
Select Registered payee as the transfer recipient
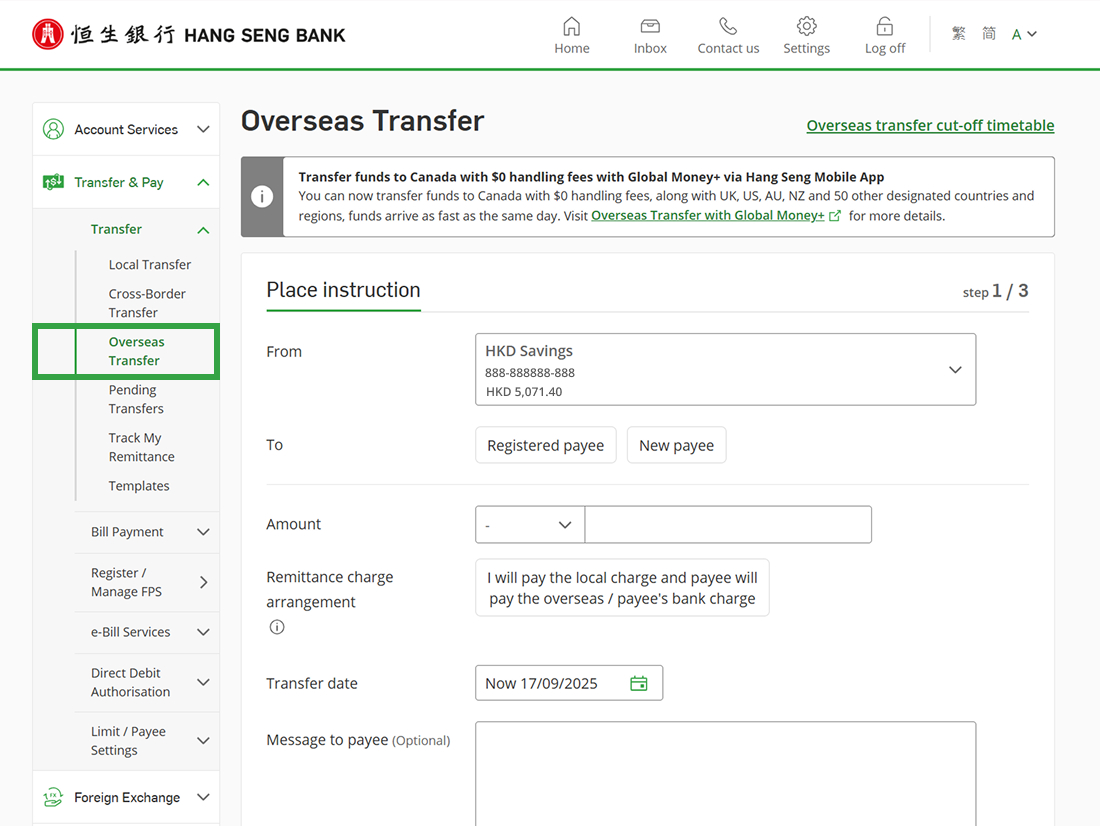[x=545, y=444]
